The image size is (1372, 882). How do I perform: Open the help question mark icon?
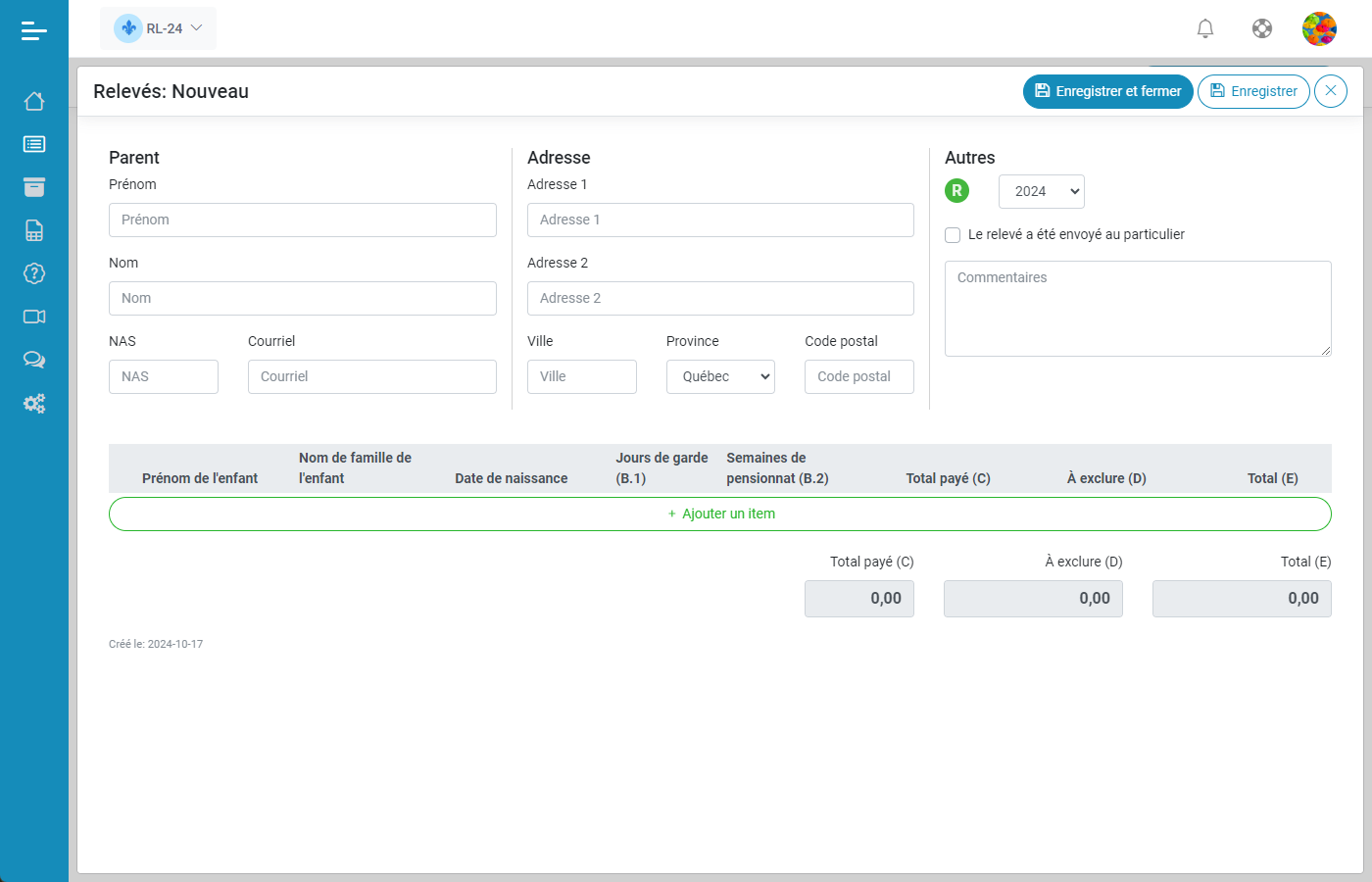pyautogui.click(x=34, y=273)
